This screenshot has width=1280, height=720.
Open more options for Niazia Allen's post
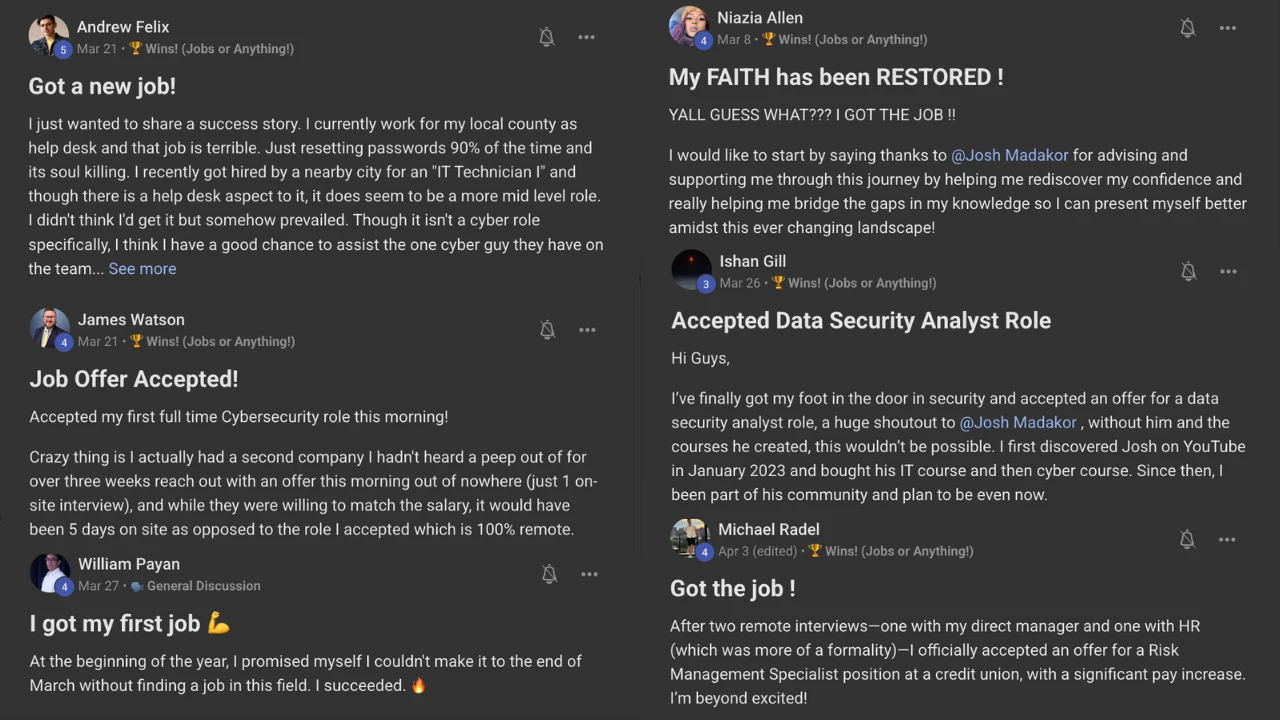[x=1228, y=28]
